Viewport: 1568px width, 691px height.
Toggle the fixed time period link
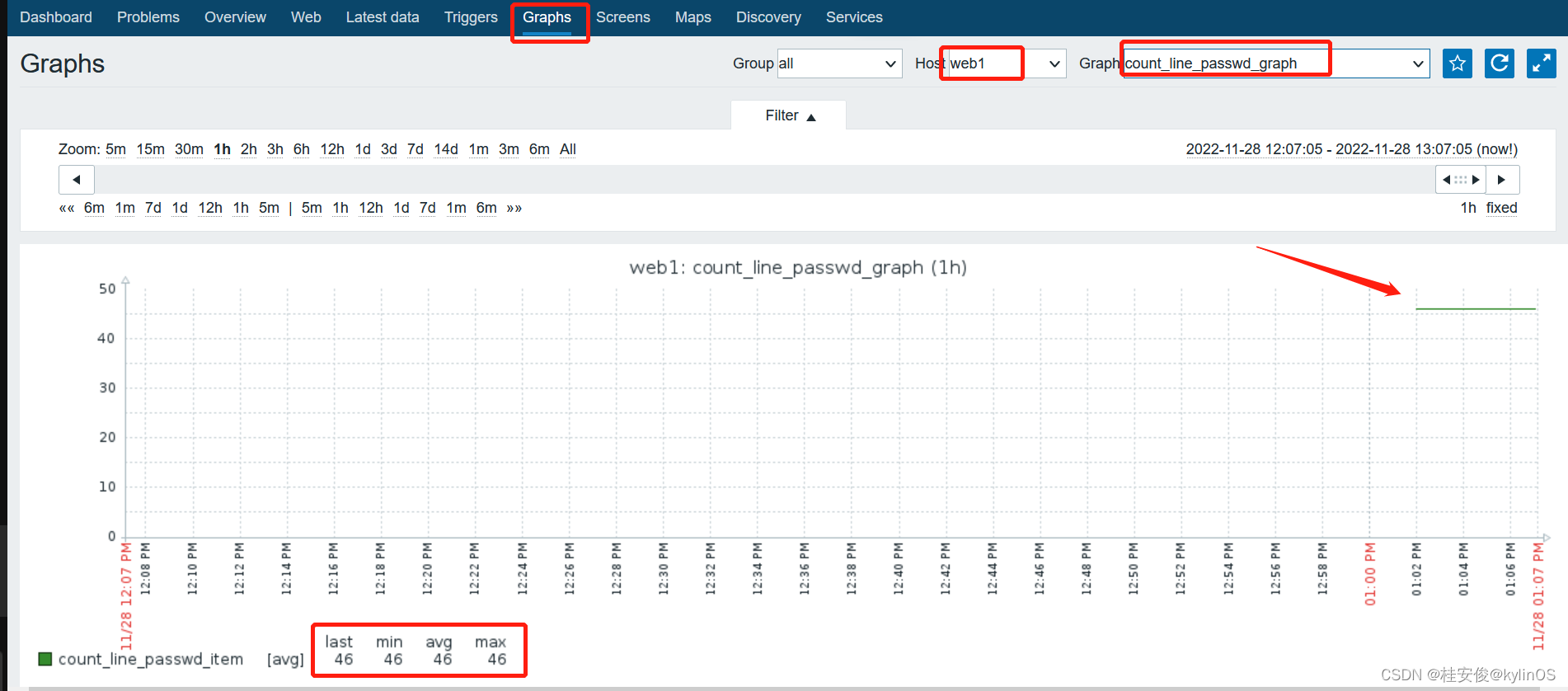1501,208
